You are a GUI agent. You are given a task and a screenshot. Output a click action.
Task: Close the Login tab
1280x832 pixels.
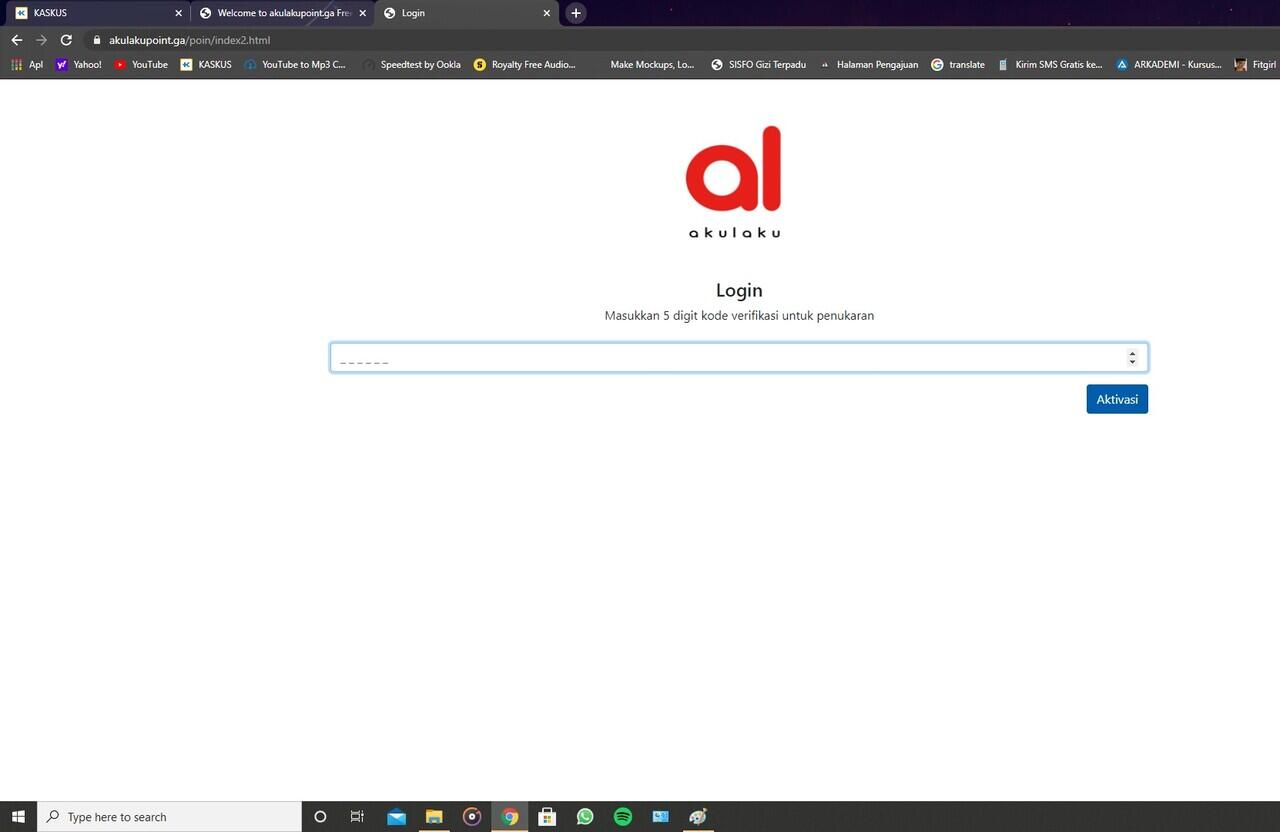pos(547,13)
